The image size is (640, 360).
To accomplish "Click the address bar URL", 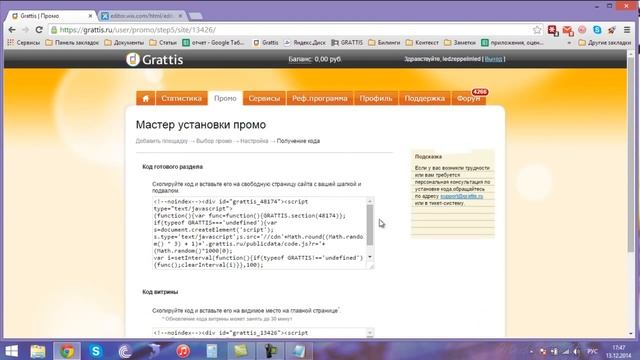I will (x=137, y=30).
